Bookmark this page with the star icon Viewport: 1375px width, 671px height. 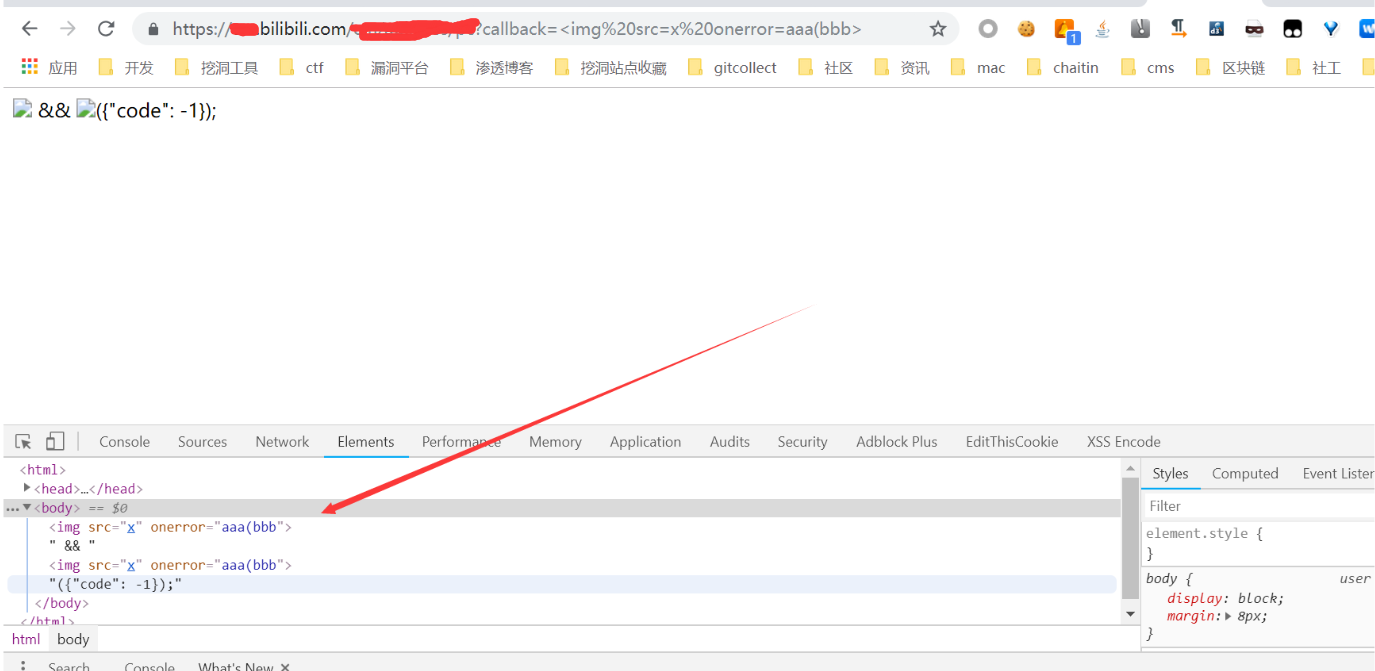point(937,29)
